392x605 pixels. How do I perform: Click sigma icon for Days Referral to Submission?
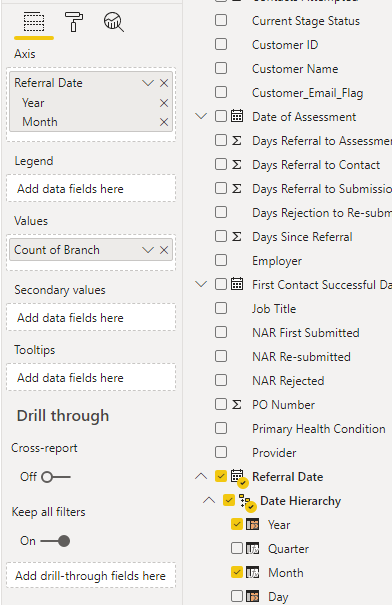(x=237, y=188)
